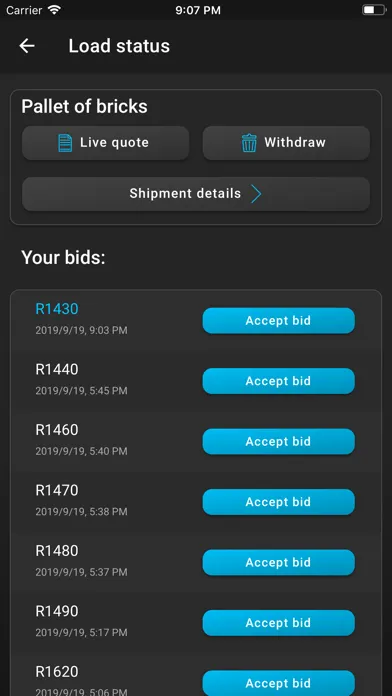Tap the battery indicator icon
The height and width of the screenshot is (696, 392).
pyautogui.click(x=374, y=10)
